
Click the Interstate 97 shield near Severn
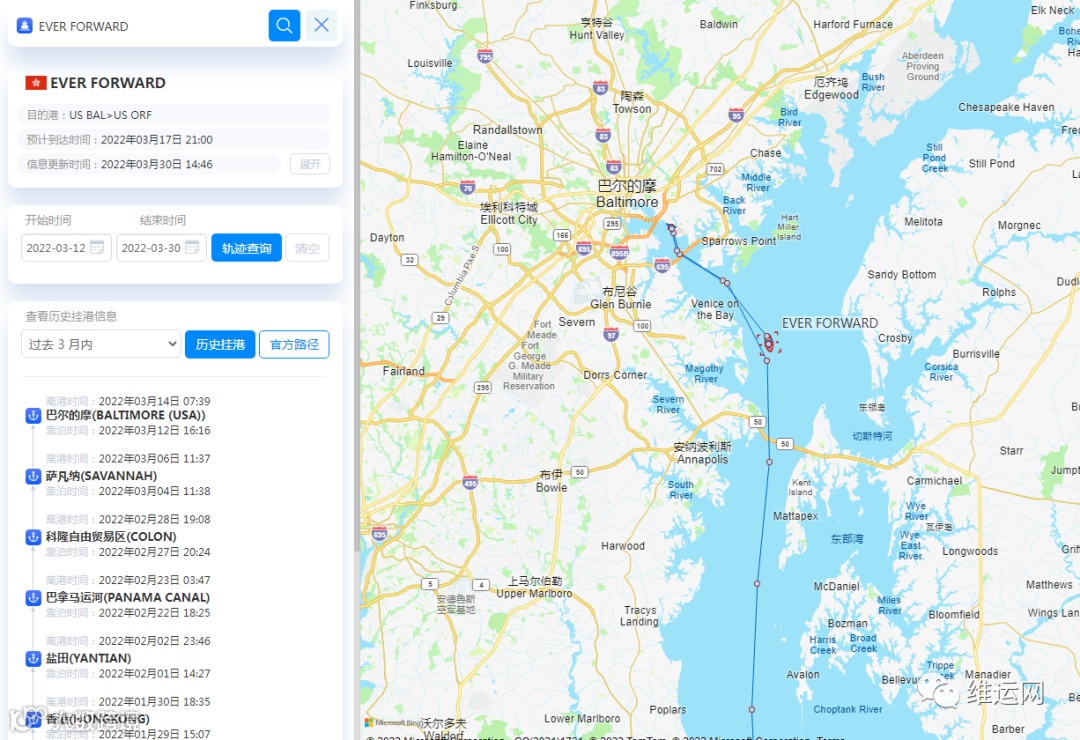(x=610, y=334)
